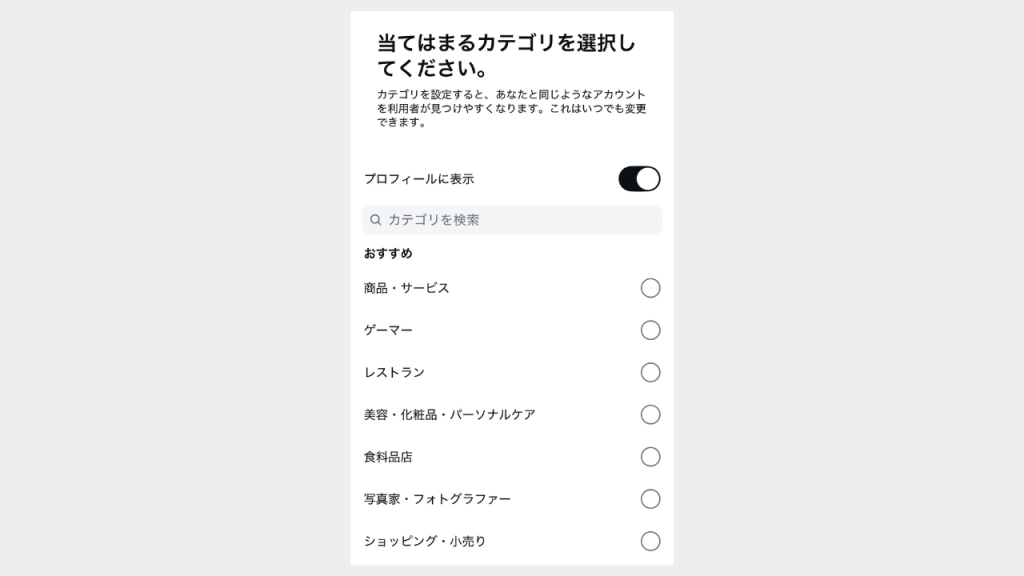
Task: Click the ショッピング・小売り label text
Action: point(425,541)
